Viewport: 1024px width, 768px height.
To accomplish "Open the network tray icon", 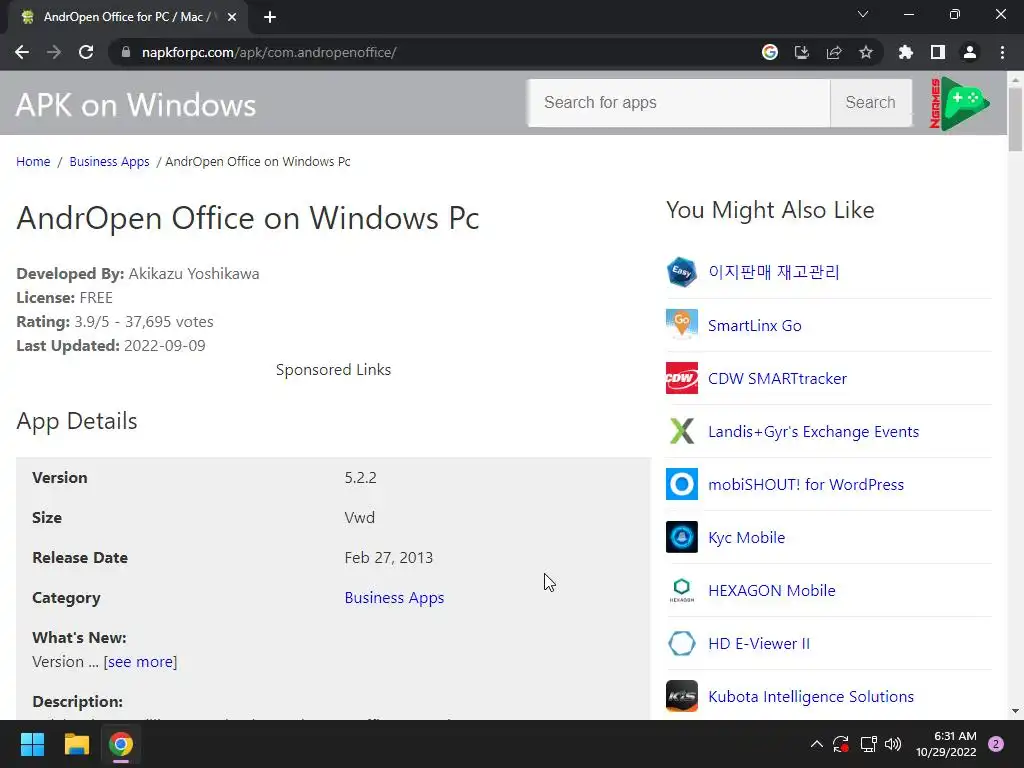I will tap(868, 744).
